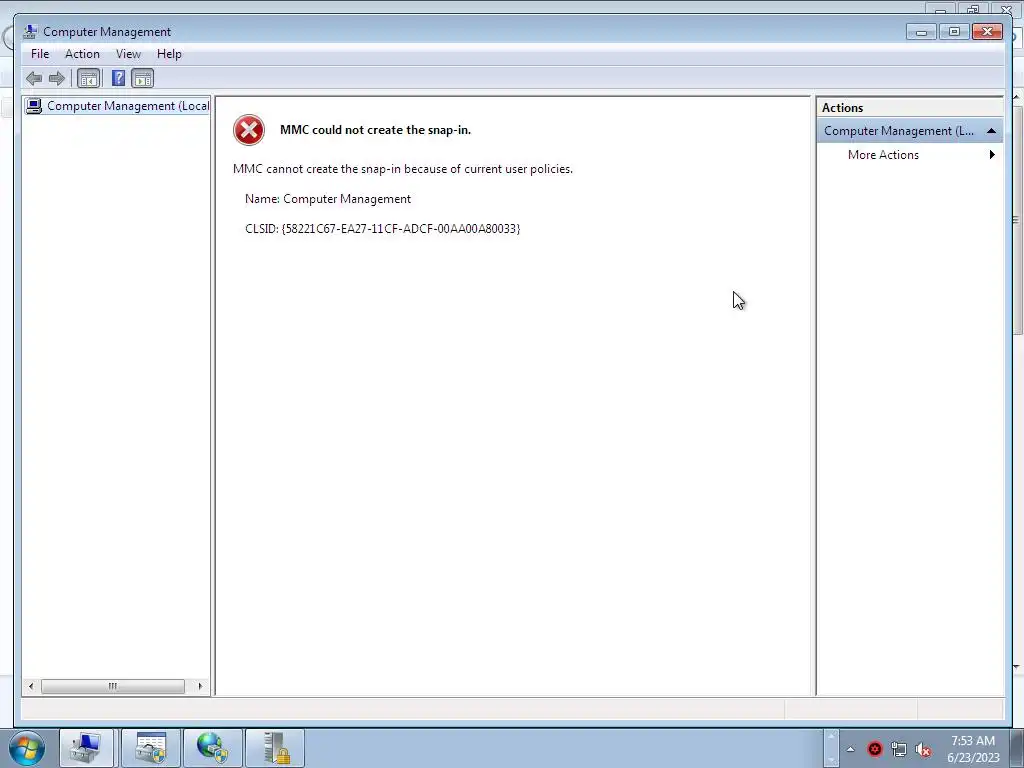The width and height of the screenshot is (1024, 768).
Task: Click the muted volume tray icon
Action: point(923,749)
